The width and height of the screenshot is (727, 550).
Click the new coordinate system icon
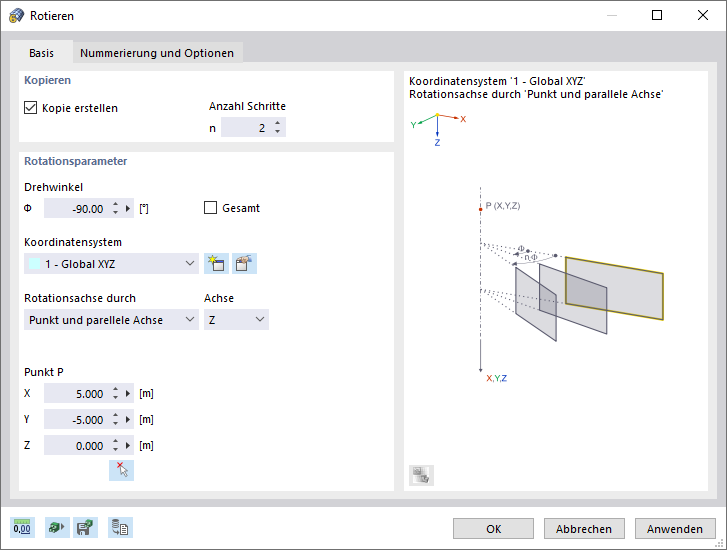coord(215,264)
